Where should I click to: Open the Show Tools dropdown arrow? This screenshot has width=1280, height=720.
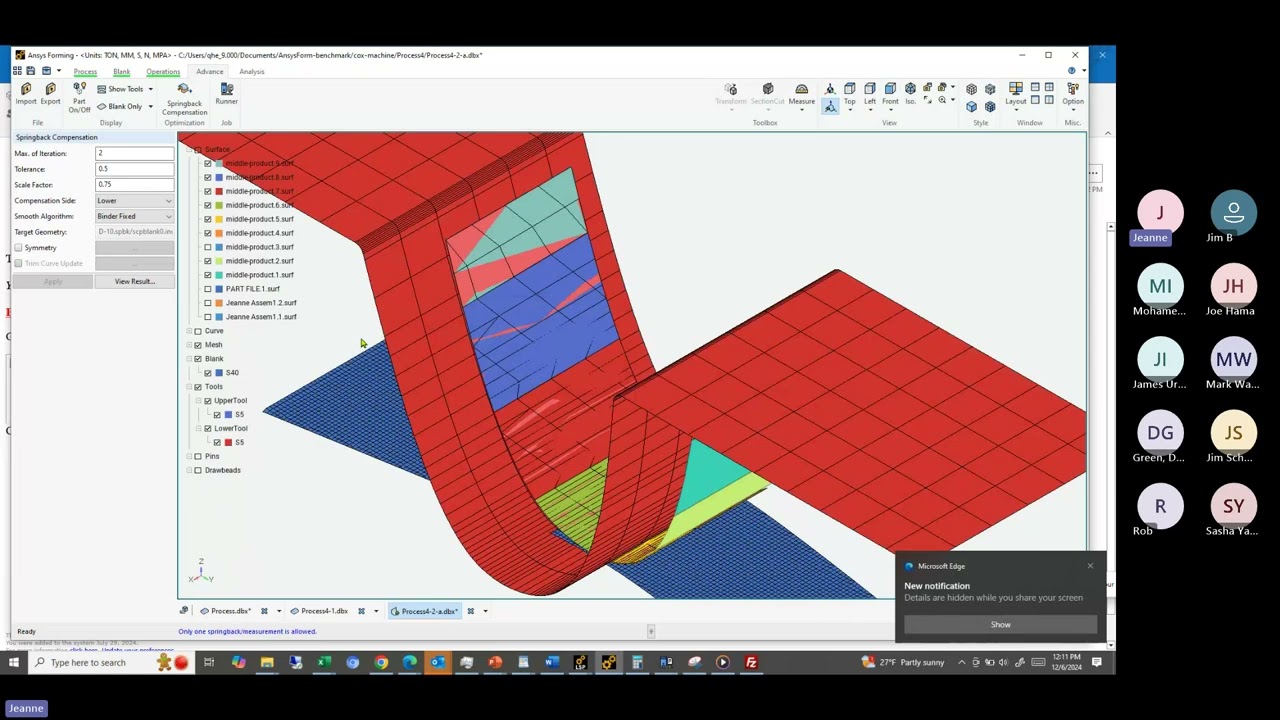[150, 89]
